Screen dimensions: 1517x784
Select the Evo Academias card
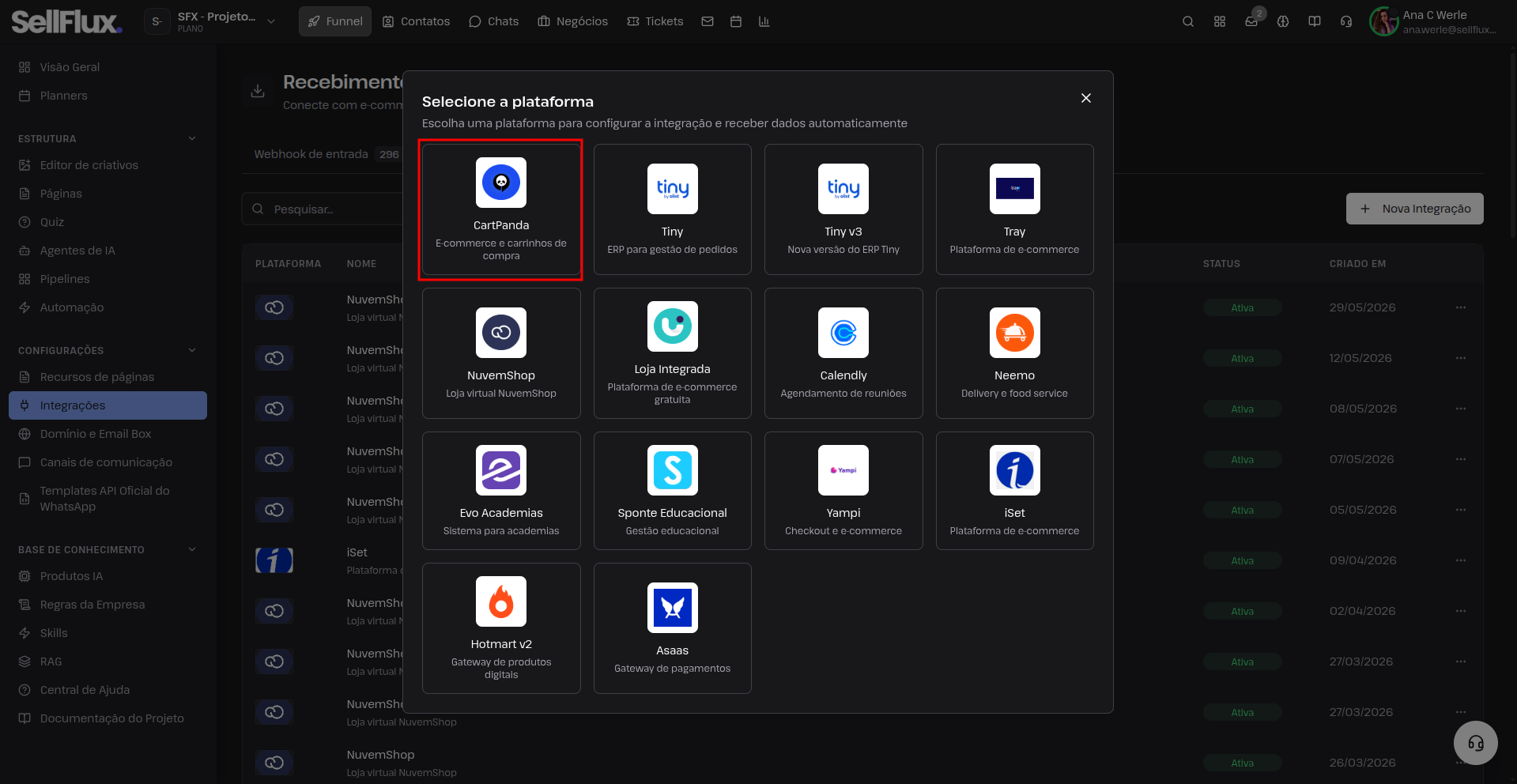point(501,491)
